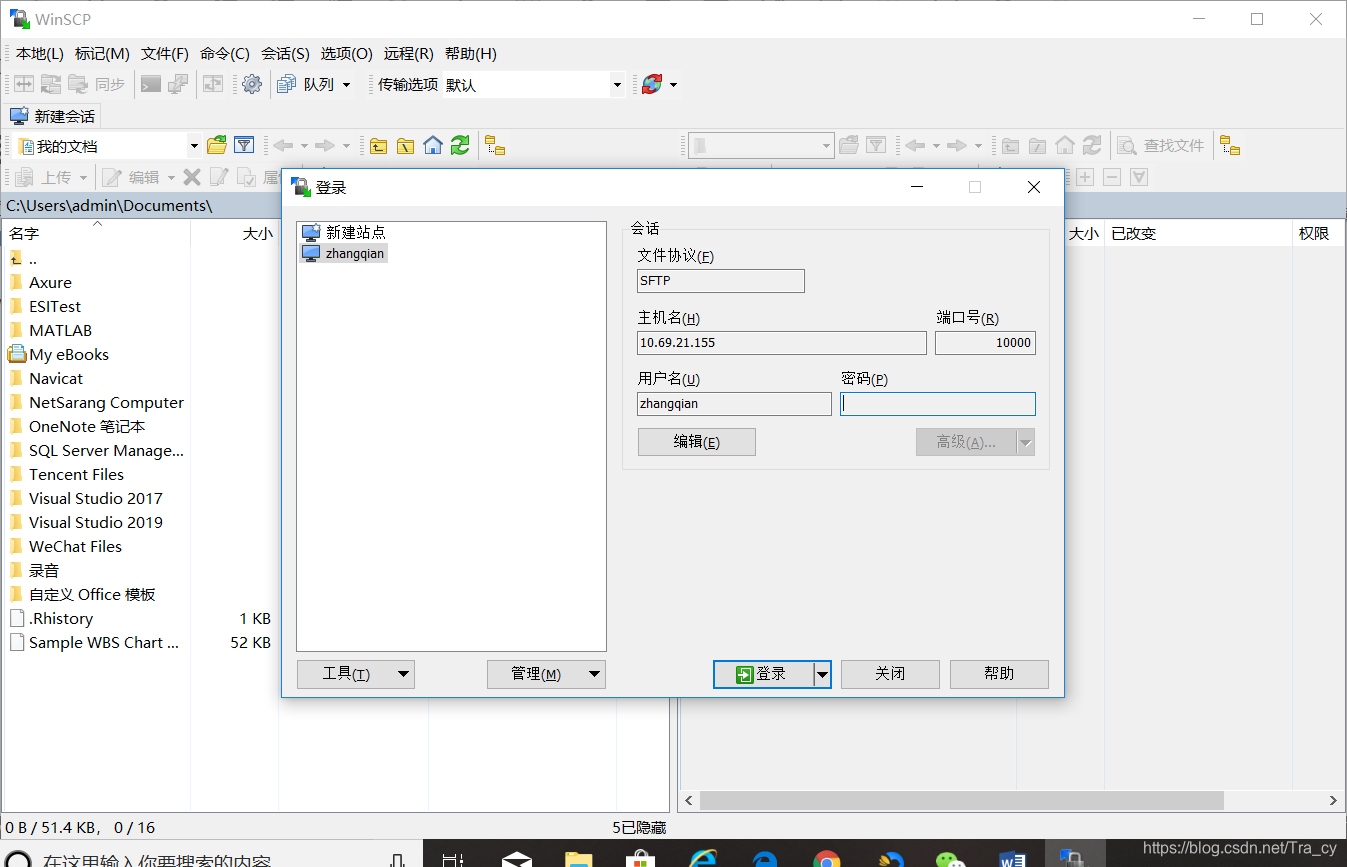Click the delete X icon in the local toolbar
Image resolution: width=1347 pixels, height=867 pixels.
pos(192,177)
